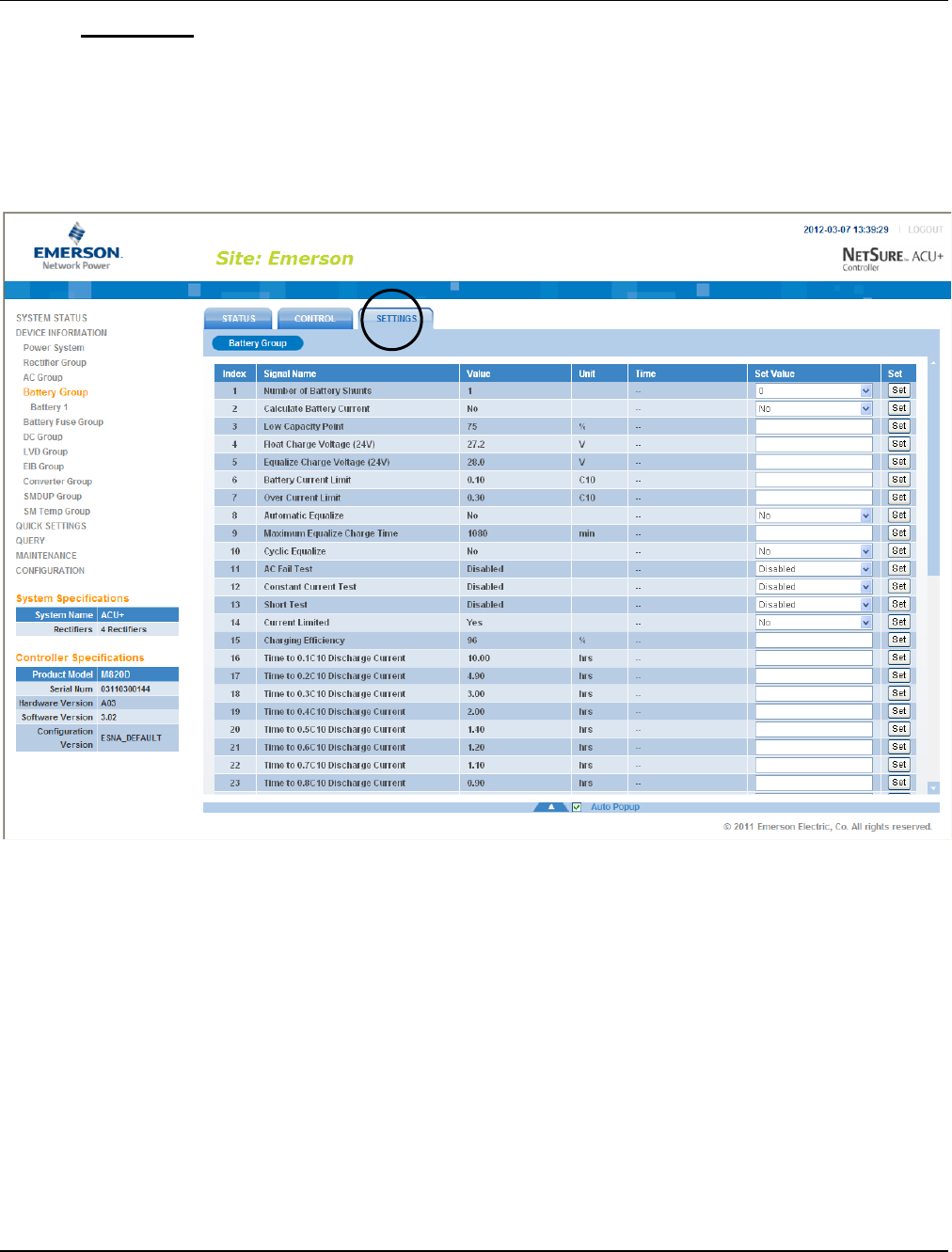Click the LOGOUT link
The width and height of the screenshot is (952, 1252).
(x=926, y=230)
